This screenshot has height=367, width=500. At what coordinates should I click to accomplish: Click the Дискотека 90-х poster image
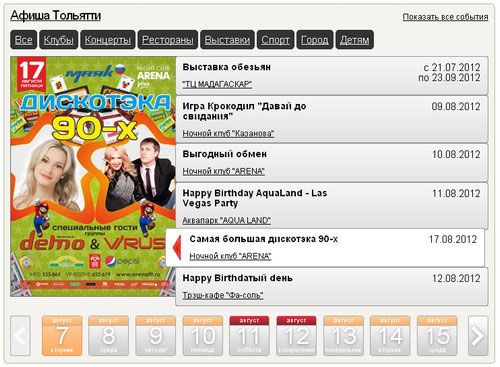pyautogui.click(x=93, y=176)
